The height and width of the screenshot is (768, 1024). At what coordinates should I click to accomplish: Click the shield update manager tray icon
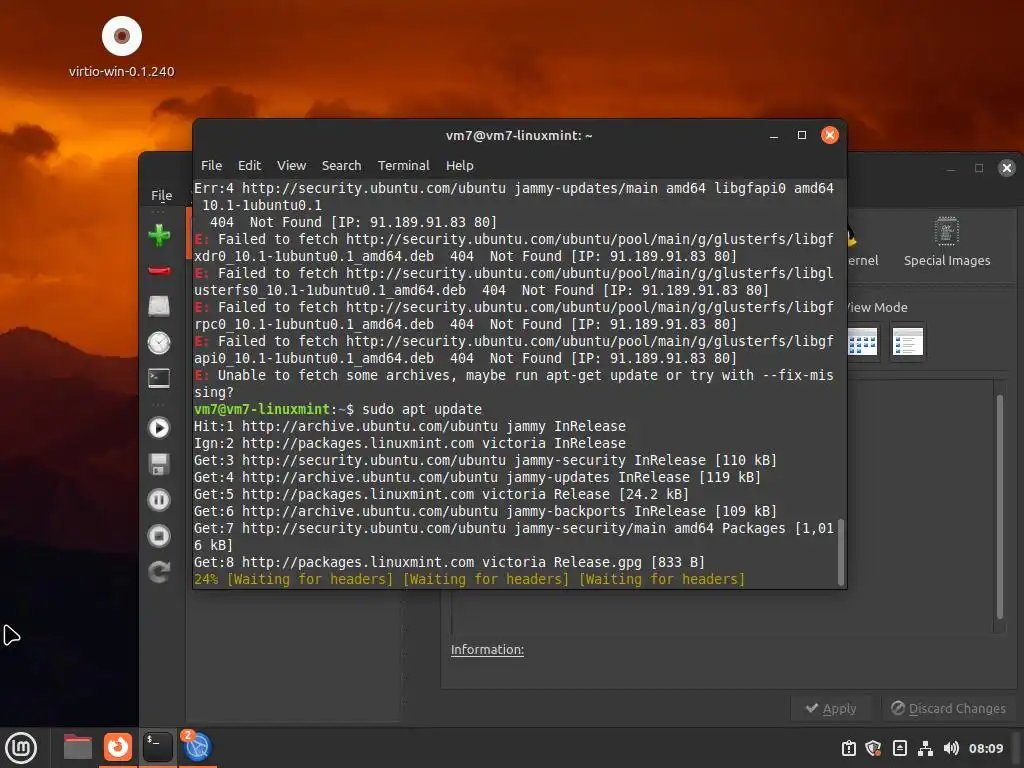click(x=873, y=748)
